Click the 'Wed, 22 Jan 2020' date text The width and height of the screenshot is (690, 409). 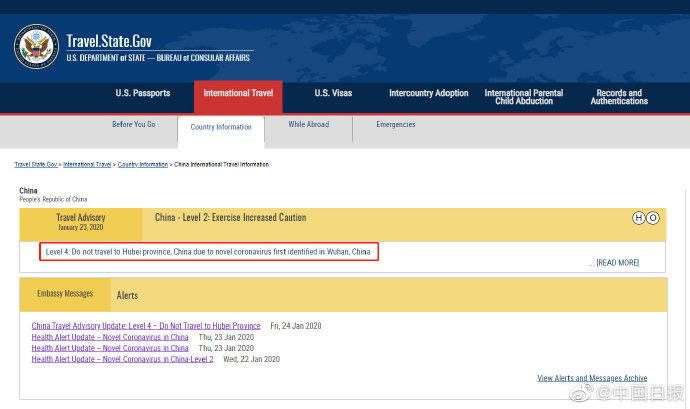pyautogui.click(x=251, y=359)
